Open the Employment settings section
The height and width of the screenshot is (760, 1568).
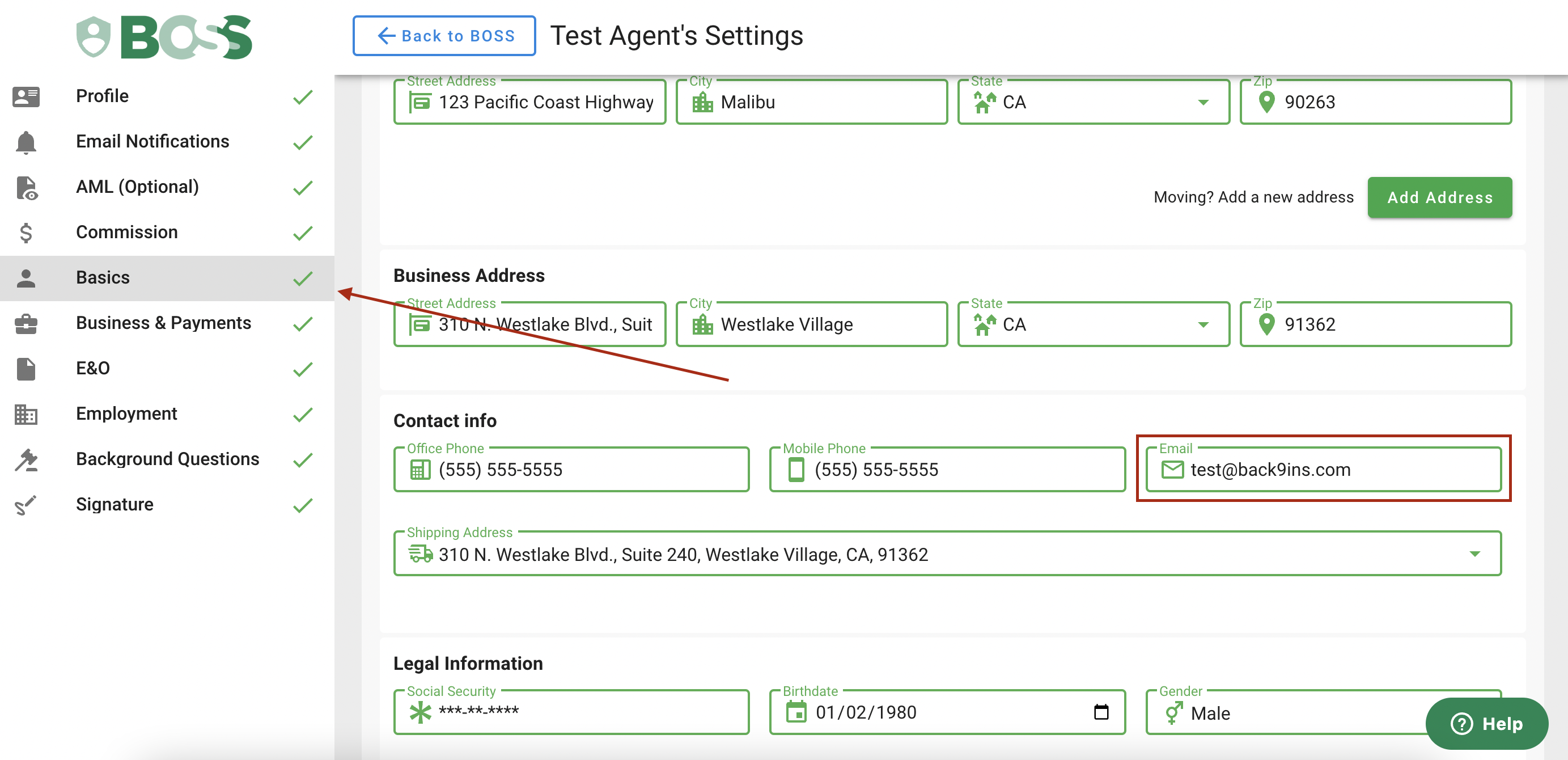[x=126, y=414]
